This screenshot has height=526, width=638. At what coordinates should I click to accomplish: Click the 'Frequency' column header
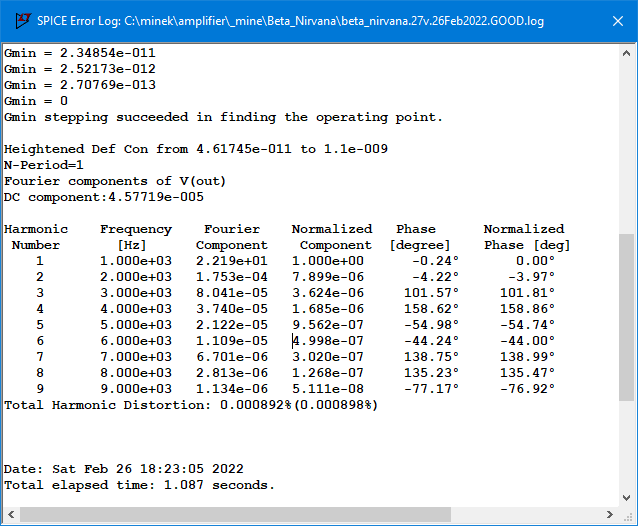[136, 229]
